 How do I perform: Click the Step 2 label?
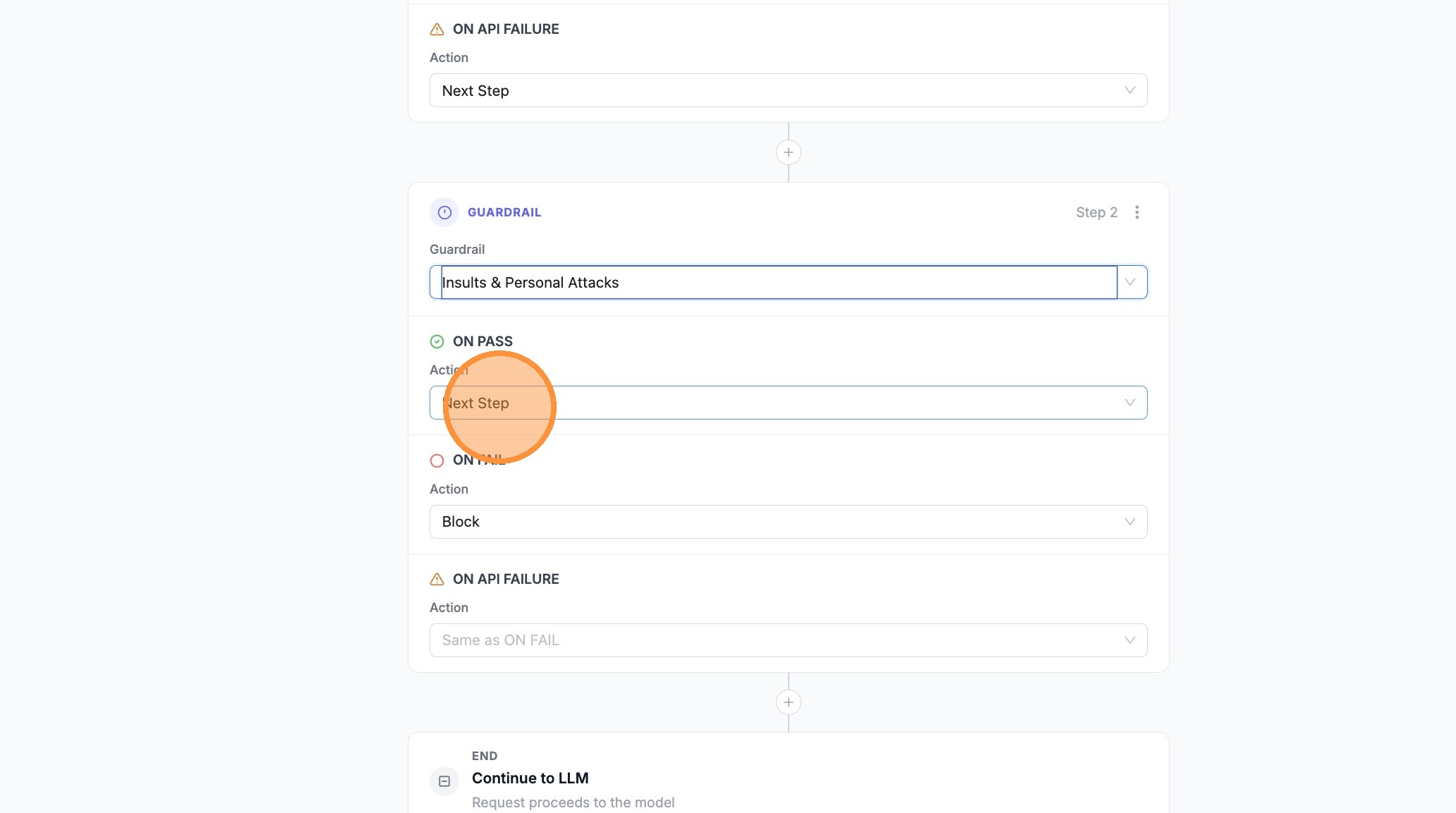click(x=1096, y=212)
